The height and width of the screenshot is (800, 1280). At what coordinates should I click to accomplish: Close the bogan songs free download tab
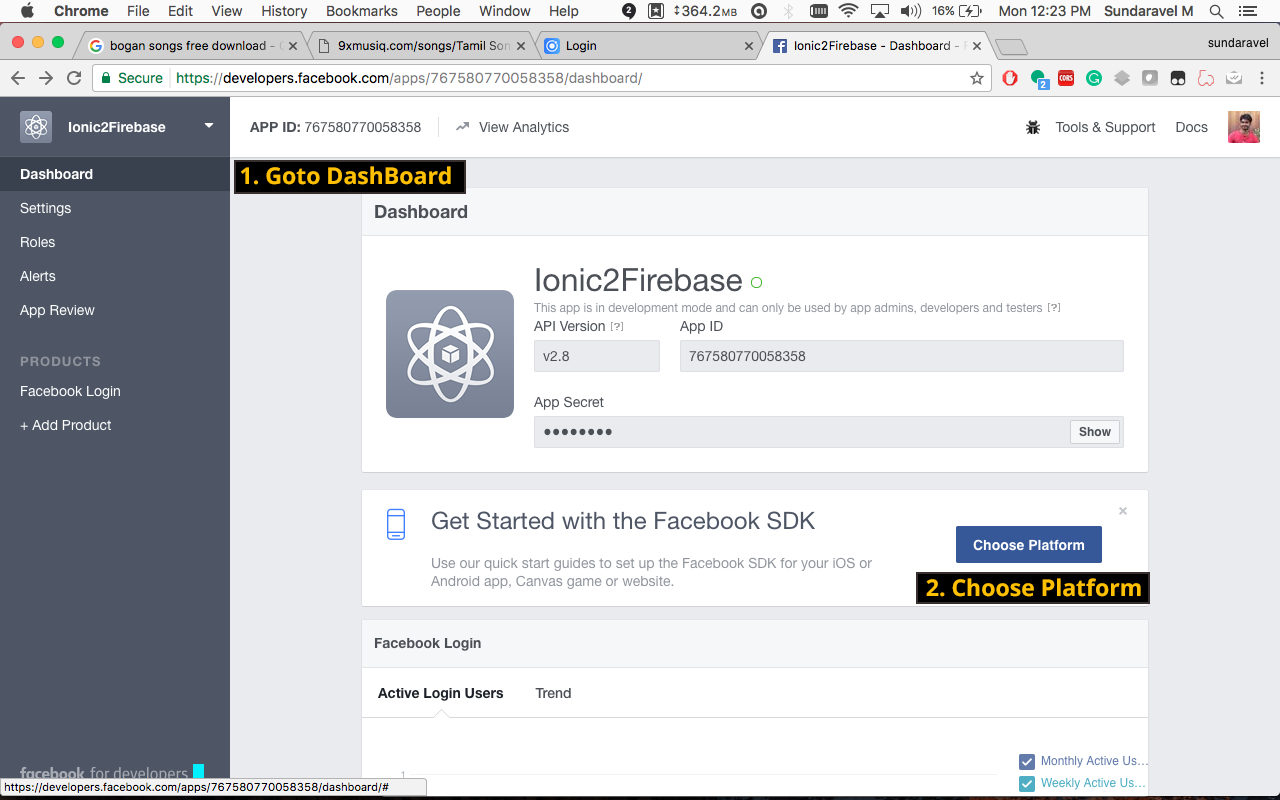(293, 46)
